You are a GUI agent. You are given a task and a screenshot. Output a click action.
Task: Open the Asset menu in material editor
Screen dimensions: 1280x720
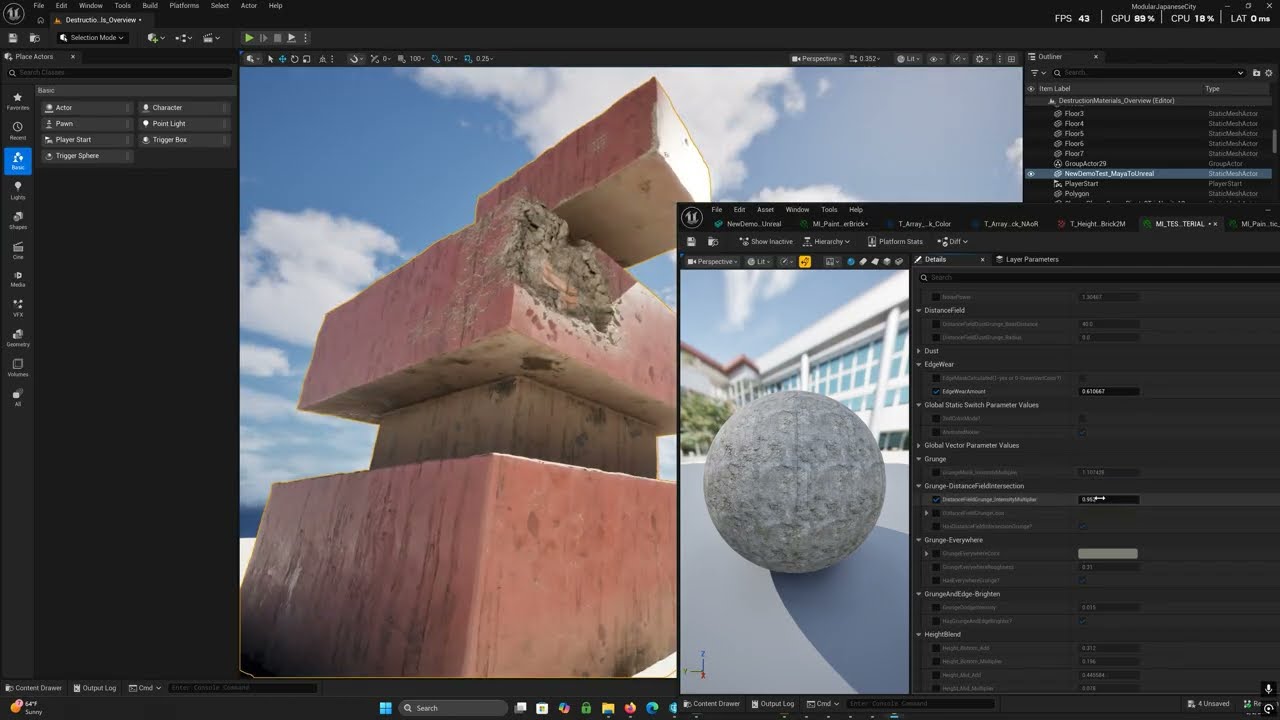765,210
